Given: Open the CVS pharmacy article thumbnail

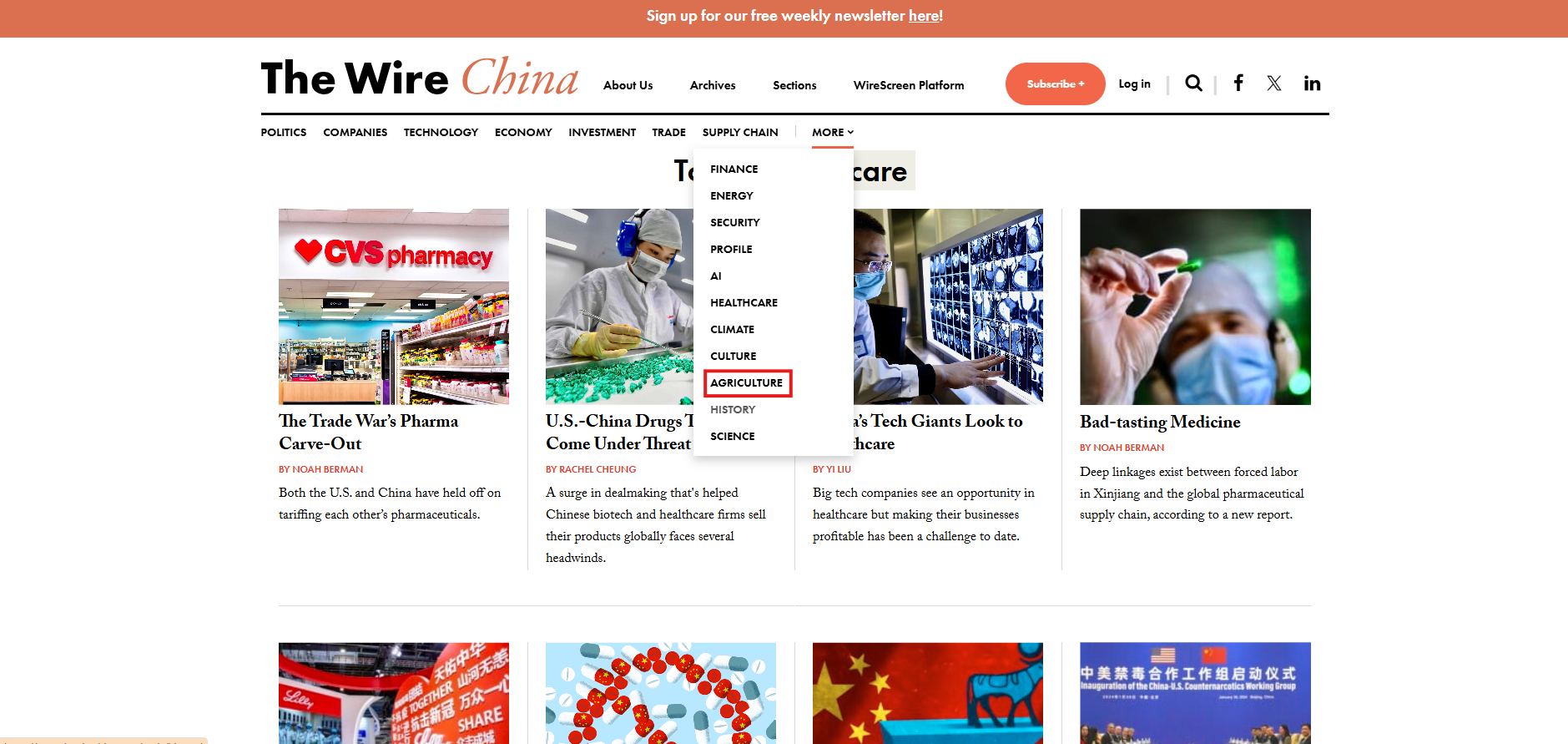Looking at the screenshot, I should pos(394,306).
